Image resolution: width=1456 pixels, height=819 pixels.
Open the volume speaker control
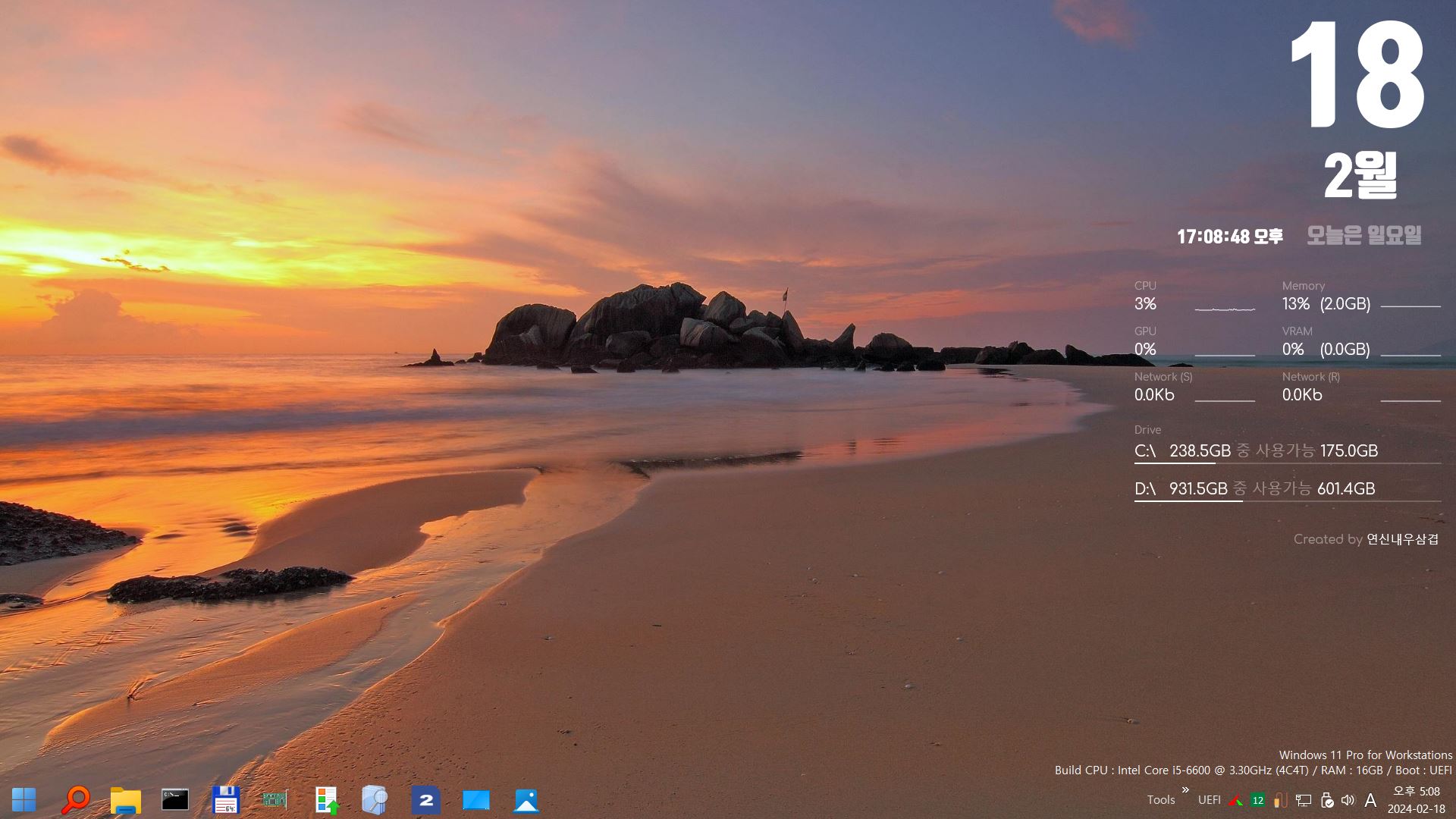pos(1348,800)
